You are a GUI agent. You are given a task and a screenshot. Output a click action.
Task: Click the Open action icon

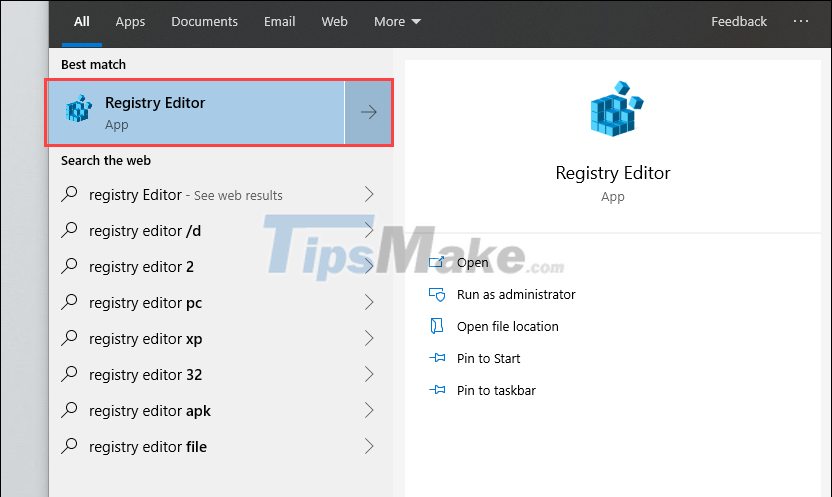(x=437, y=261)
